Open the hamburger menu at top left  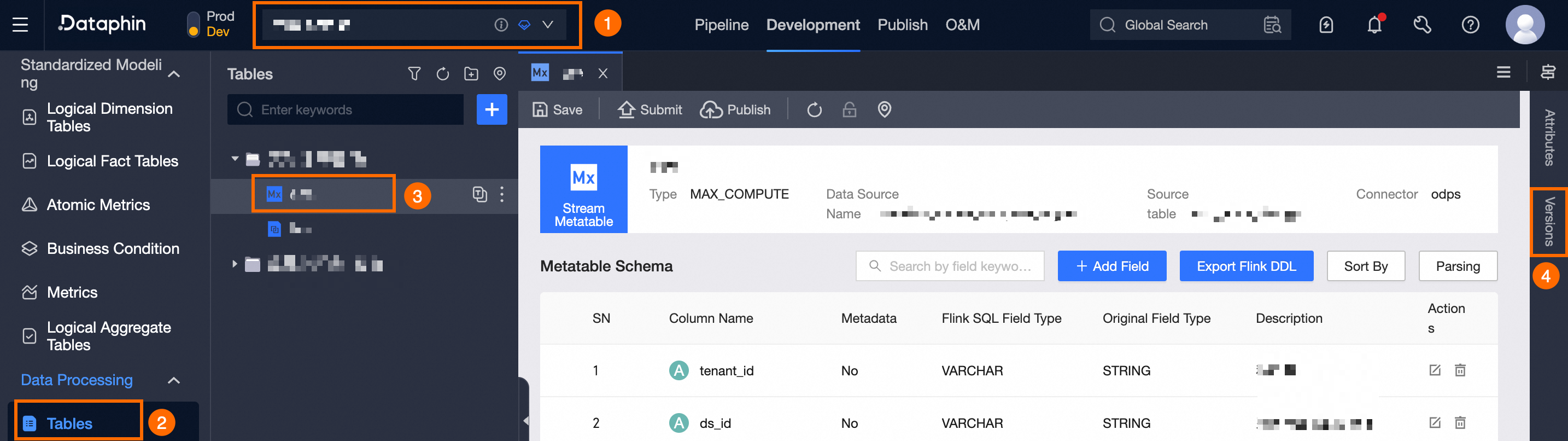pyautogui.click(x=20, y=25)
